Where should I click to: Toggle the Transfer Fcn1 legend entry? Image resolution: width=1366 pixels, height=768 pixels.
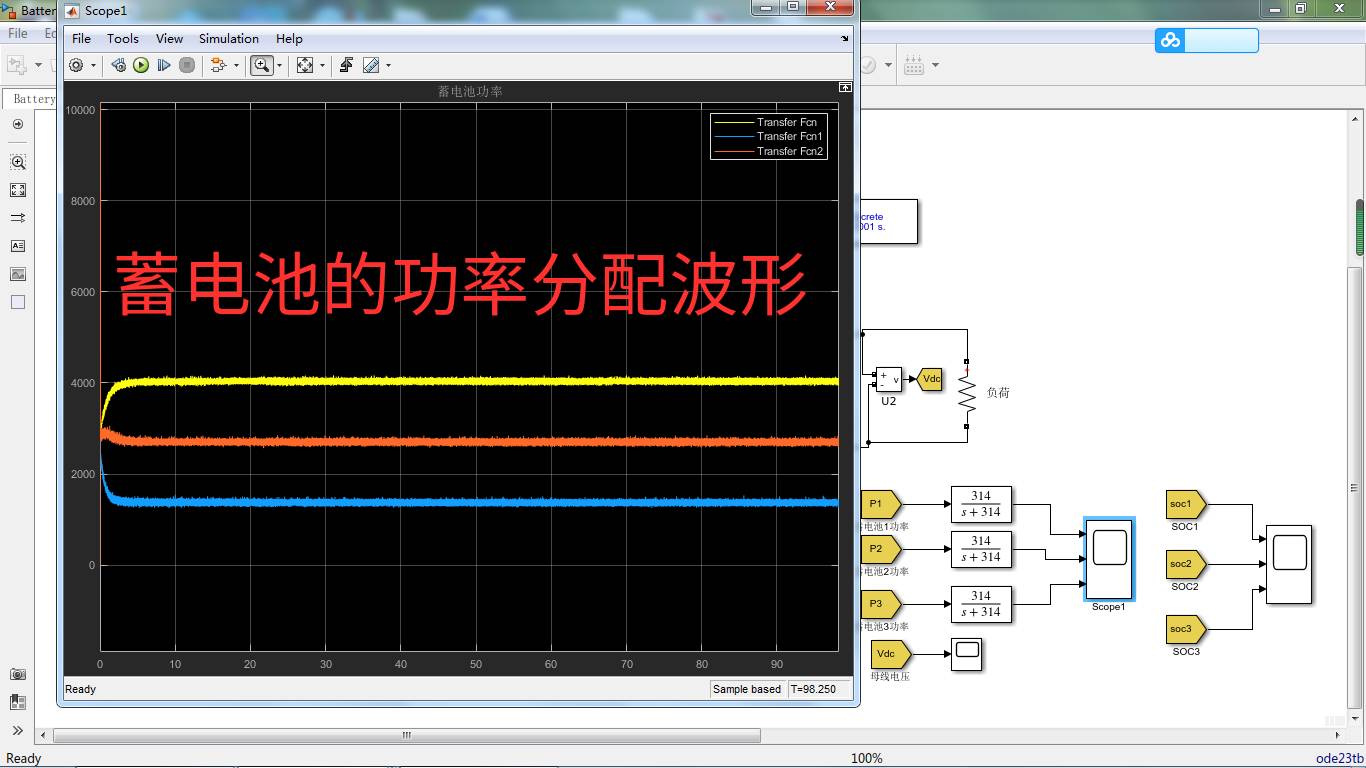tap(769, 136)
